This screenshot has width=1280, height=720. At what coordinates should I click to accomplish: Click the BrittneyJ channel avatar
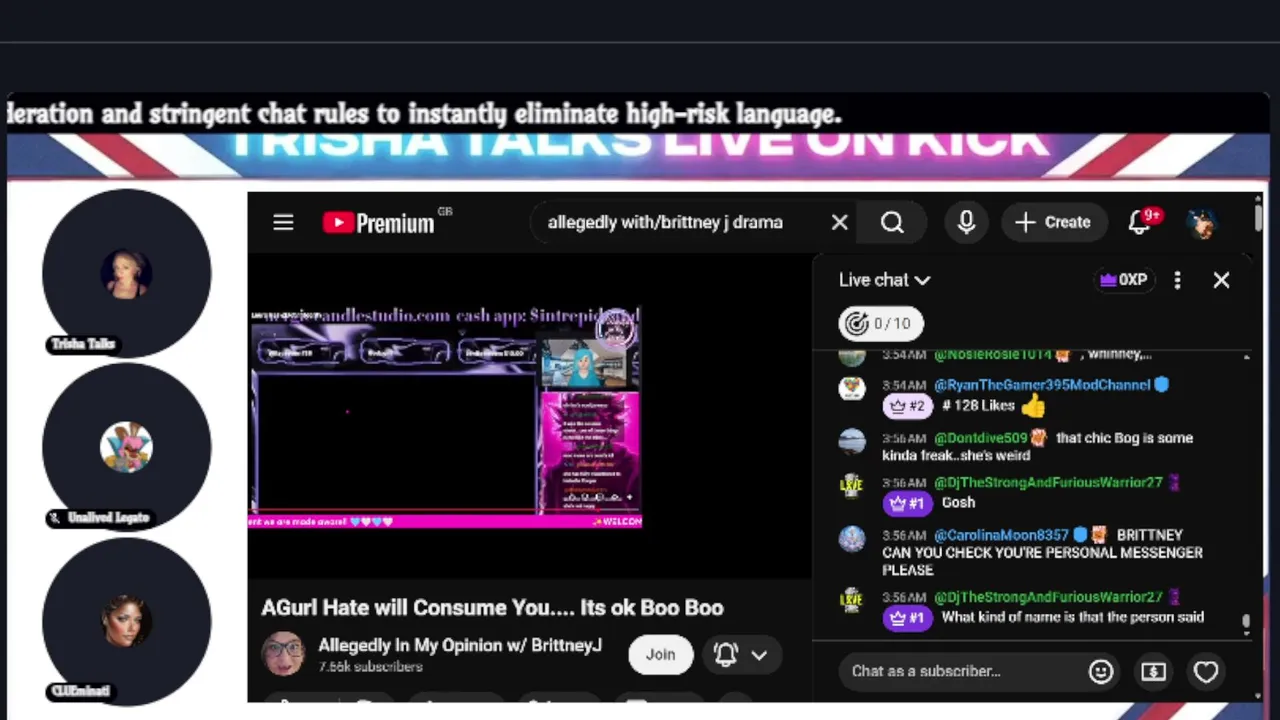coord(283,654)
